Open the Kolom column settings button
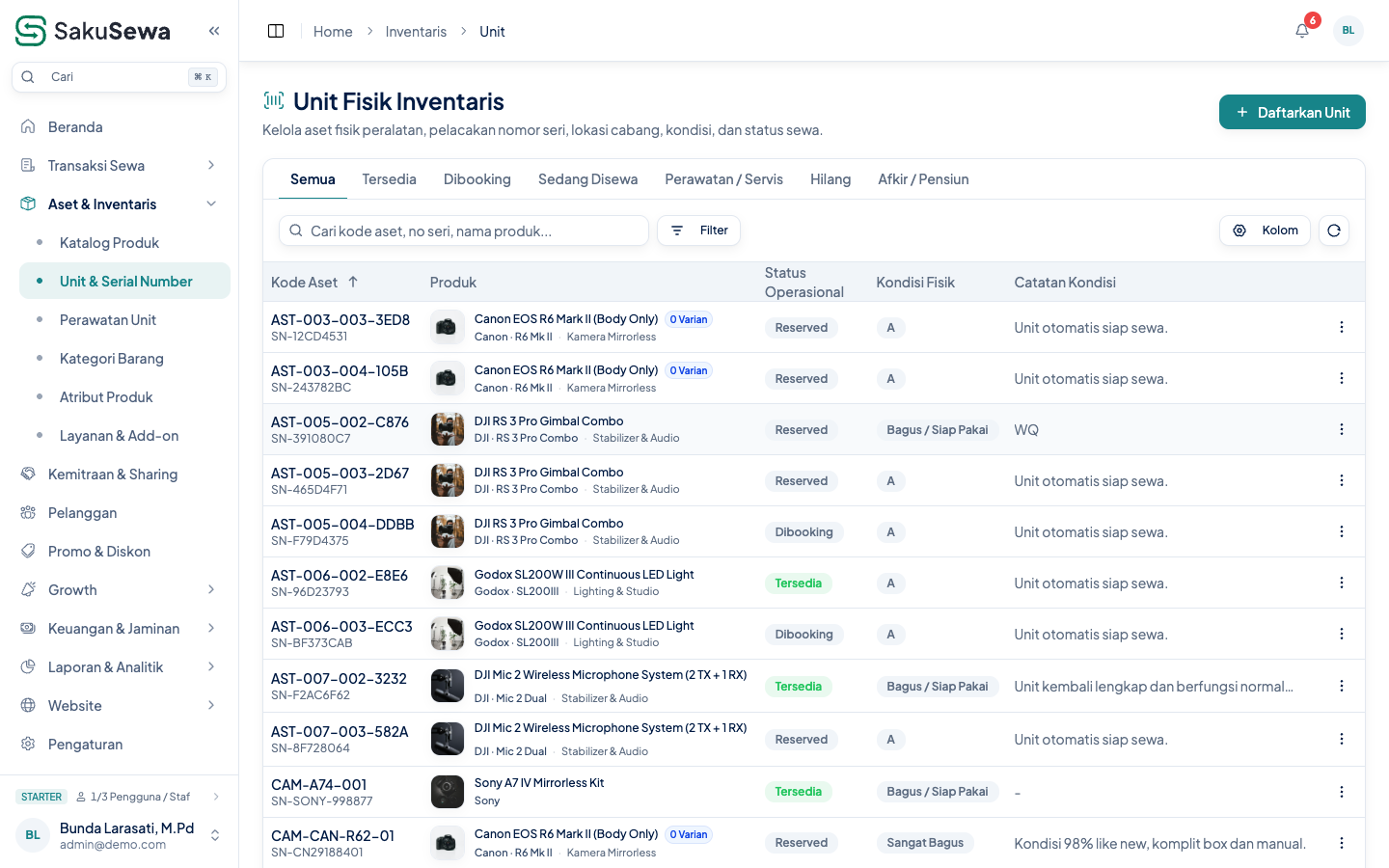Screen dimensions: 1389x868 (x=1265, y=231)
